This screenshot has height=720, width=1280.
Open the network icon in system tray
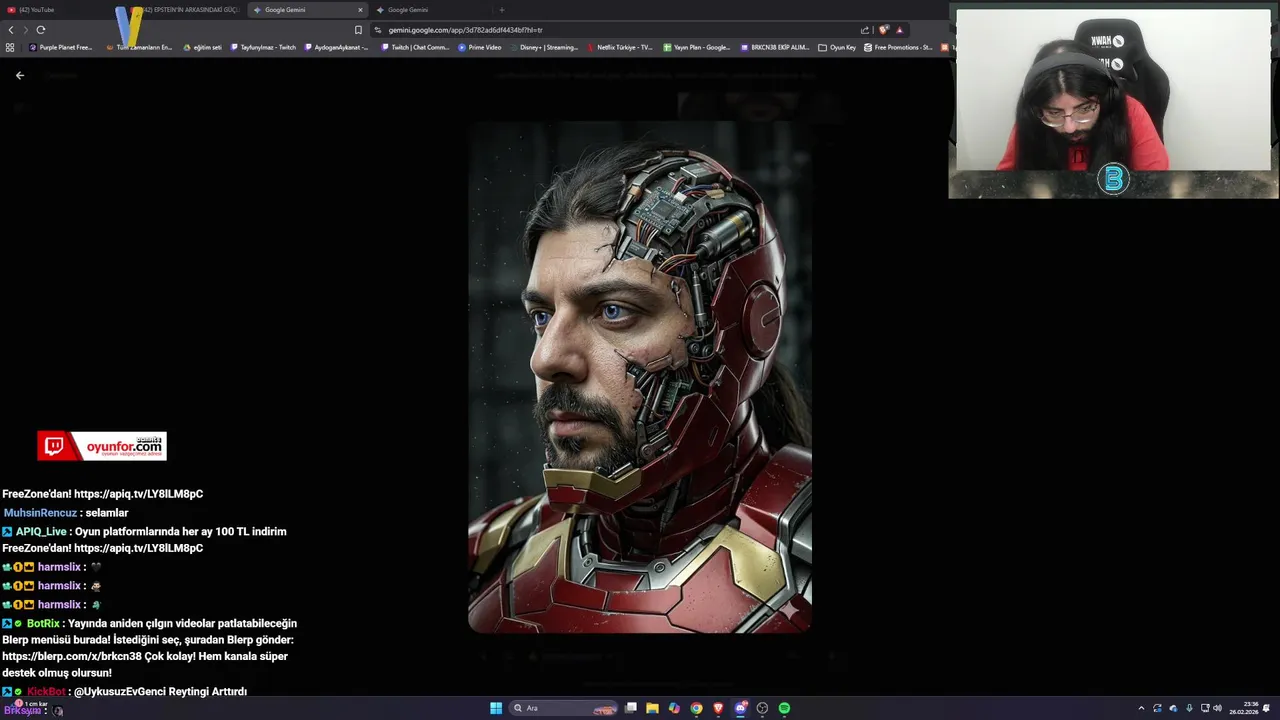click(1205, 708)
